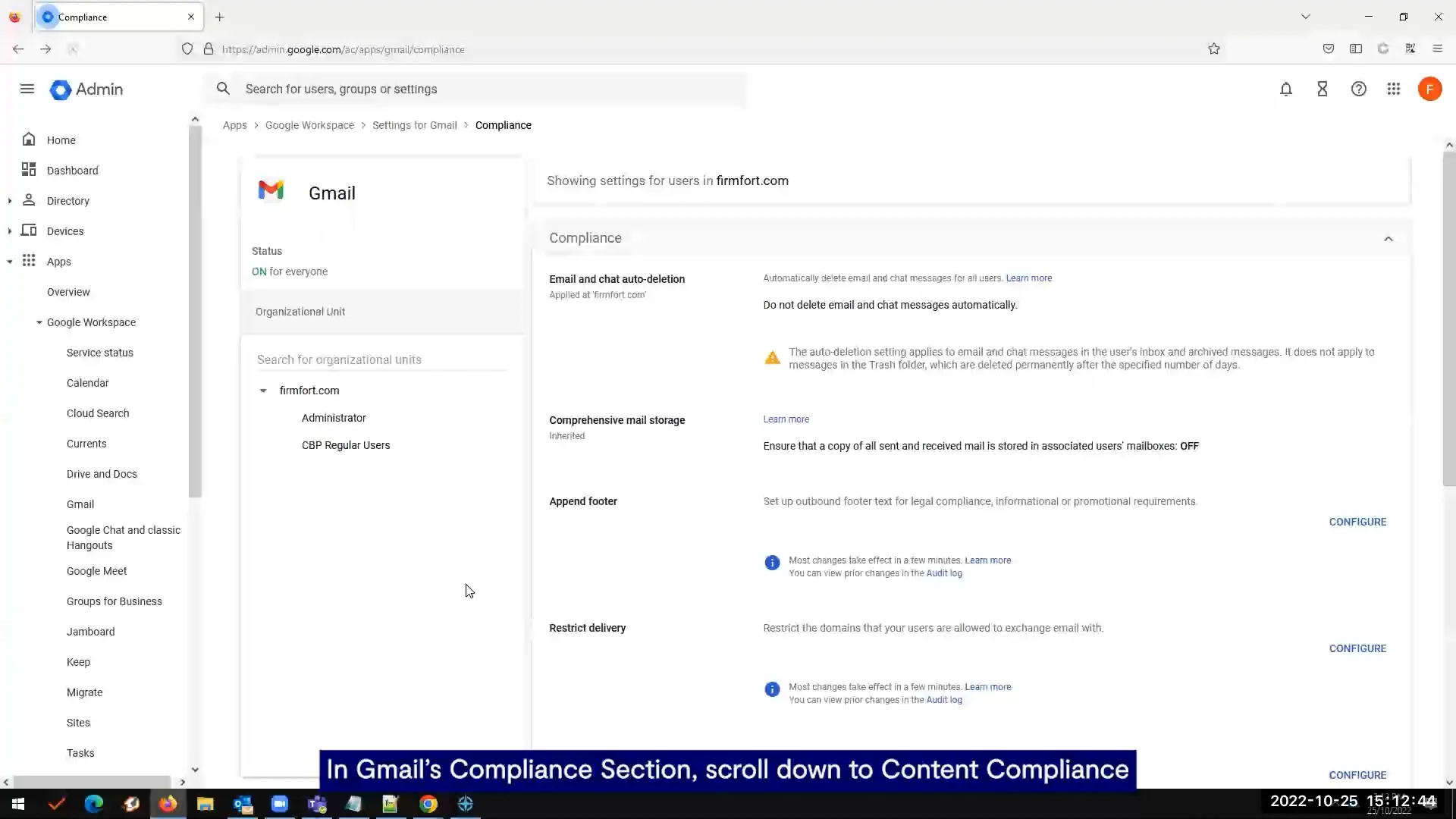Click the page's right vertical scrollbar
The height and width of the screenshot is (819, 1456).
click(x=1449, y=318)
